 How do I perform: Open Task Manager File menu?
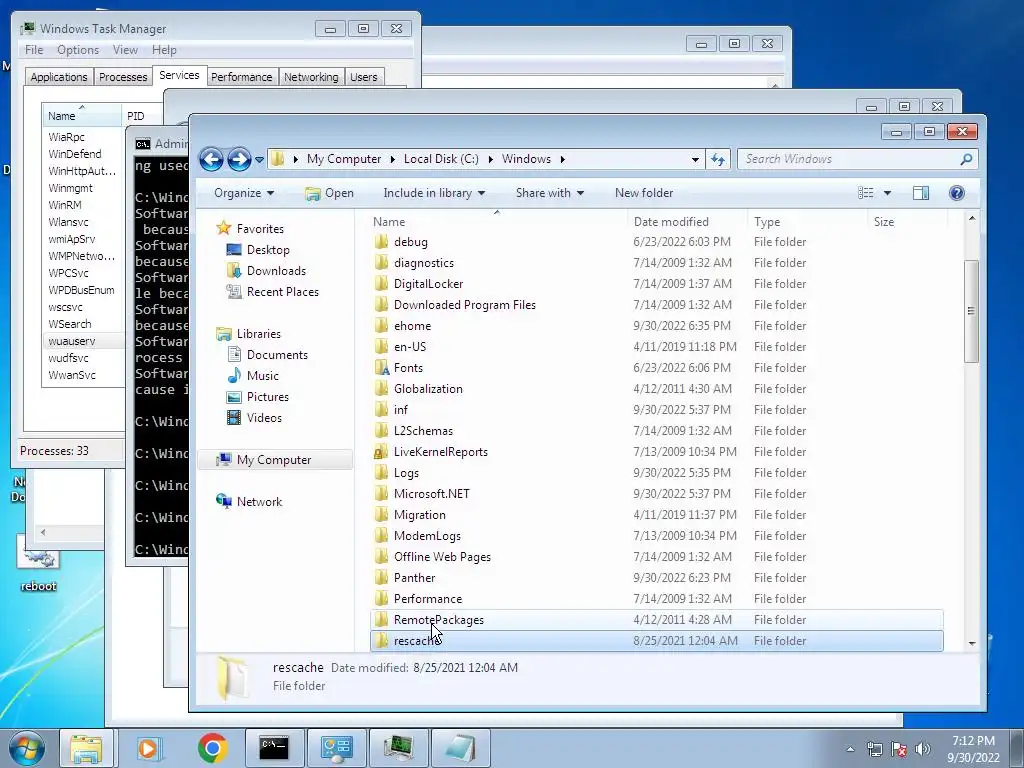pyautogui.click(x=34, y=50)
